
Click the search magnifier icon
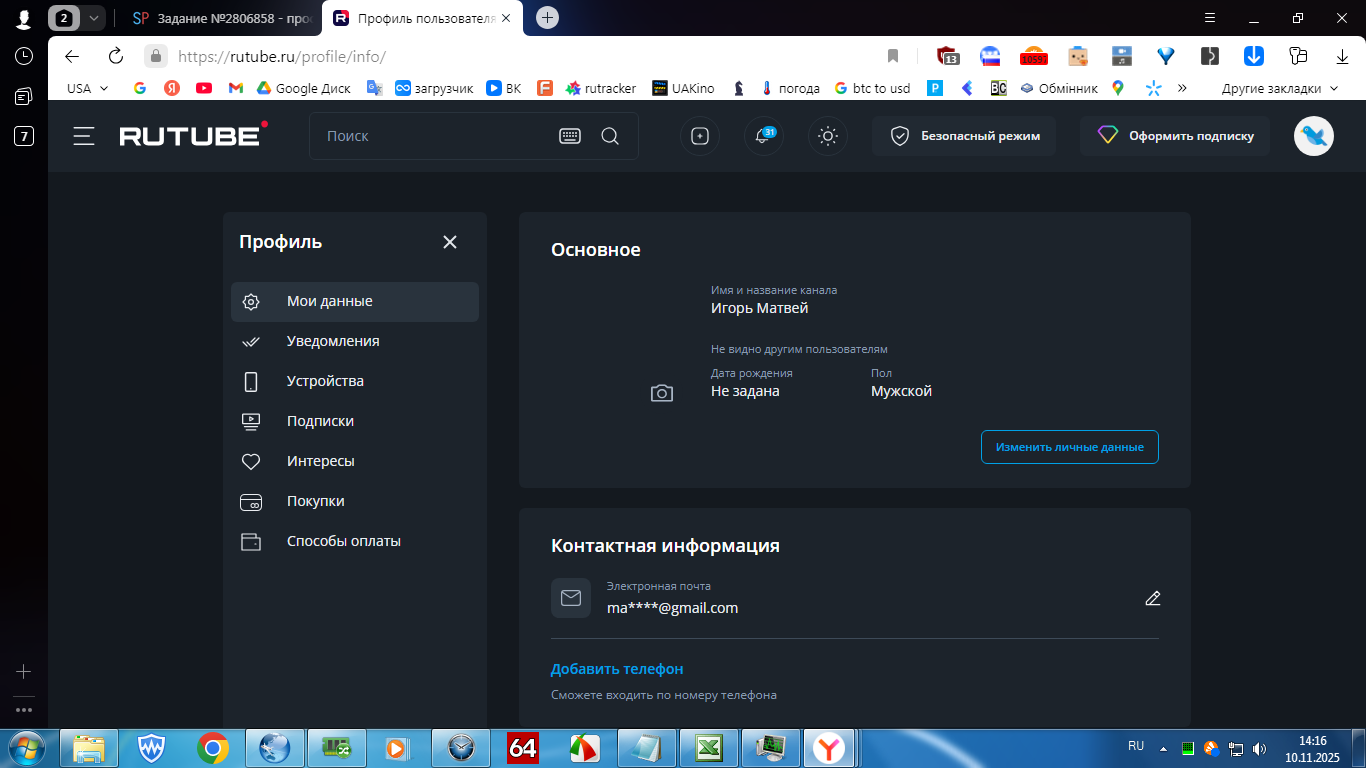610,136
